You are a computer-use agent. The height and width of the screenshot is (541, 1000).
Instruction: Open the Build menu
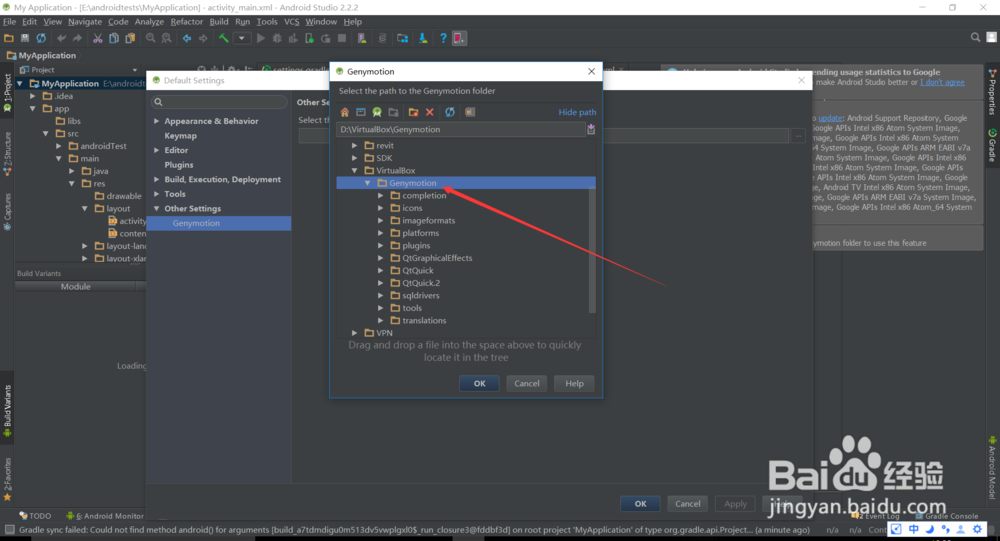[219, 22]
